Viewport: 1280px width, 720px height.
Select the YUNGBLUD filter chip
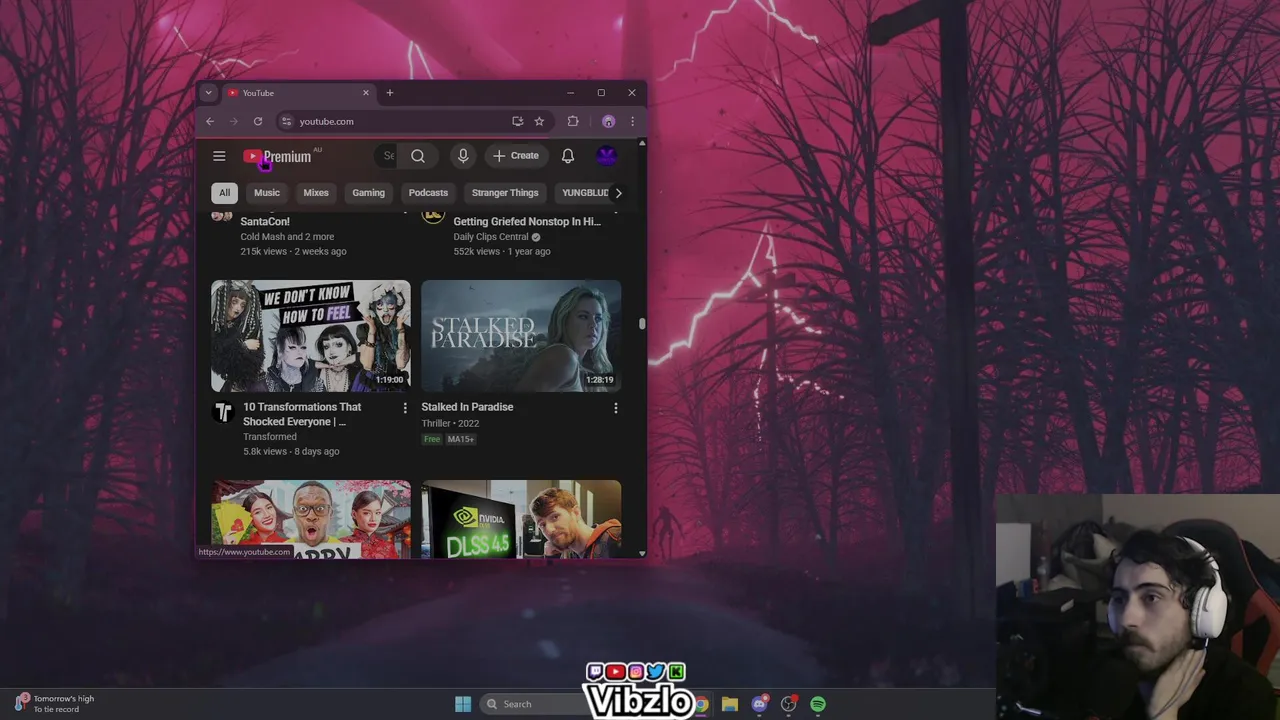[585, 193]
